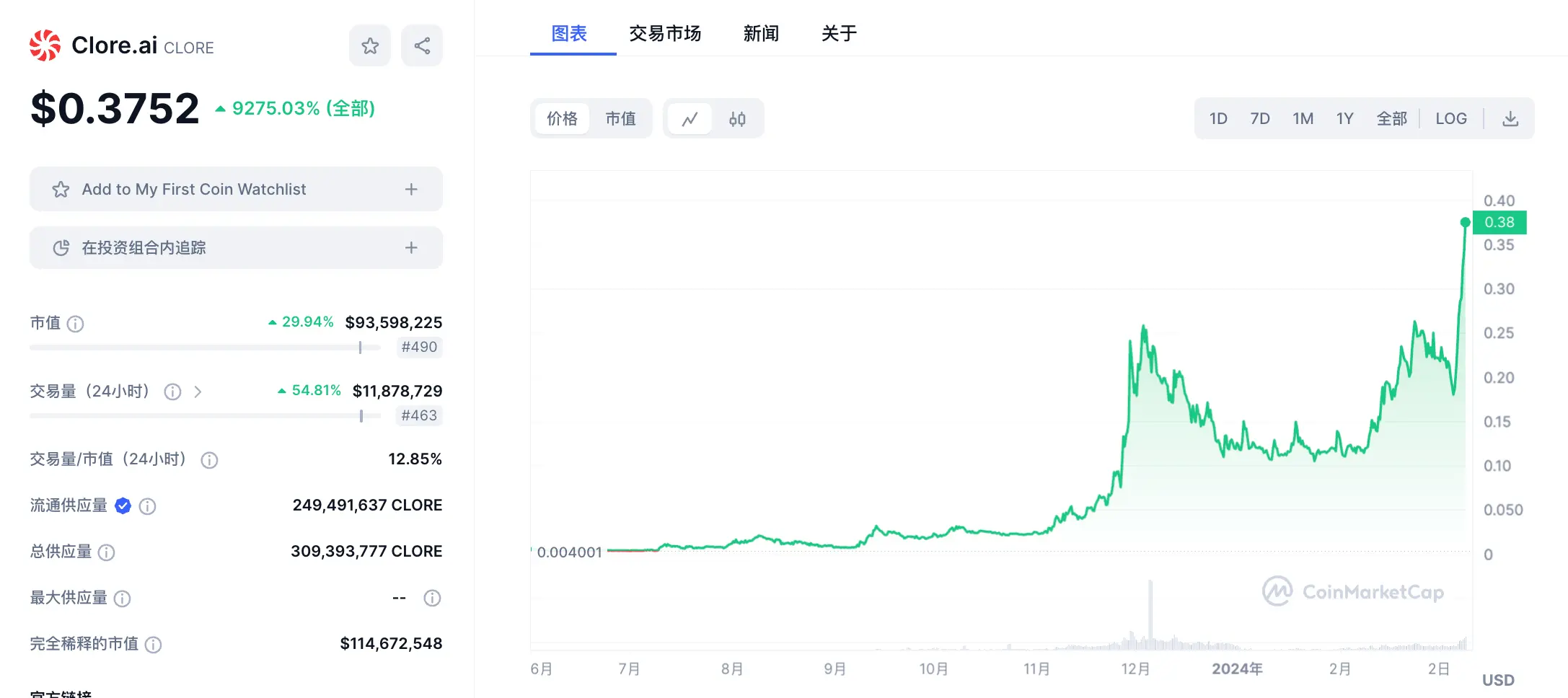
Task: Select the 1Y timeframe
Action: 1344,118
